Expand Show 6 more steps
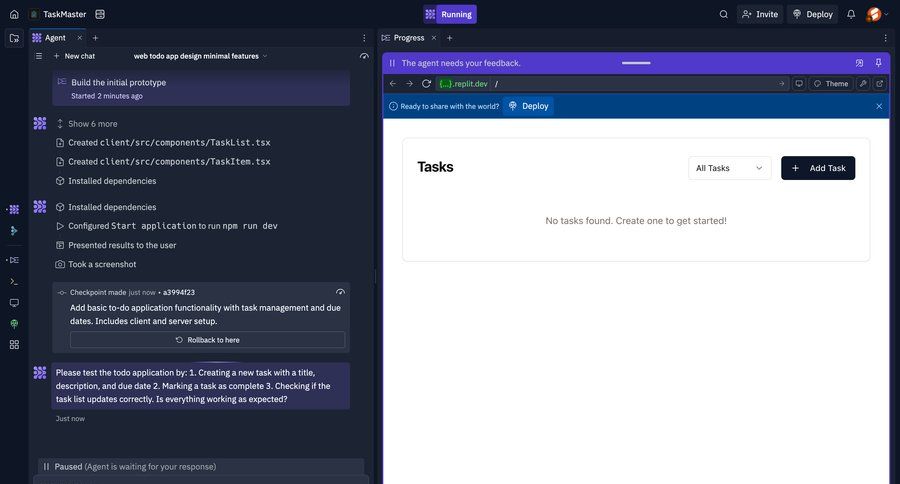 (87, 123)
